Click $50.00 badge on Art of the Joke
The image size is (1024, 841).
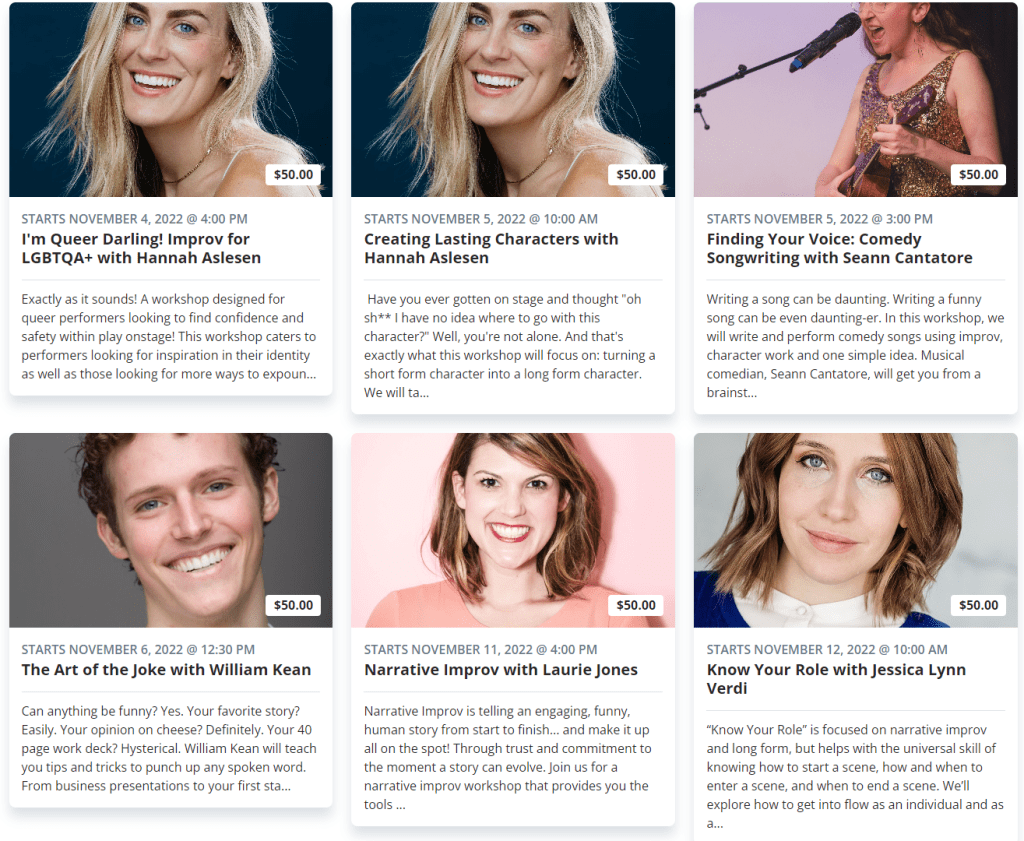293,605
